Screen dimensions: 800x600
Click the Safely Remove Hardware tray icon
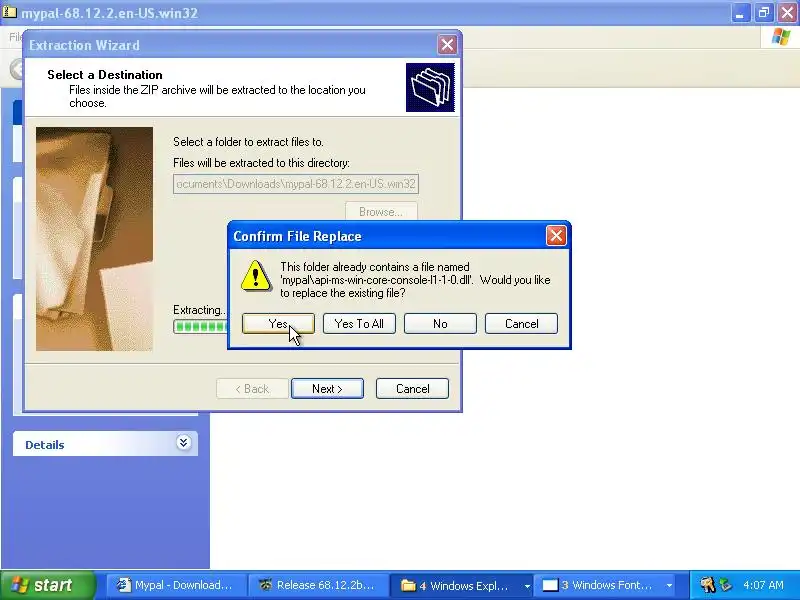click(725, 585)
